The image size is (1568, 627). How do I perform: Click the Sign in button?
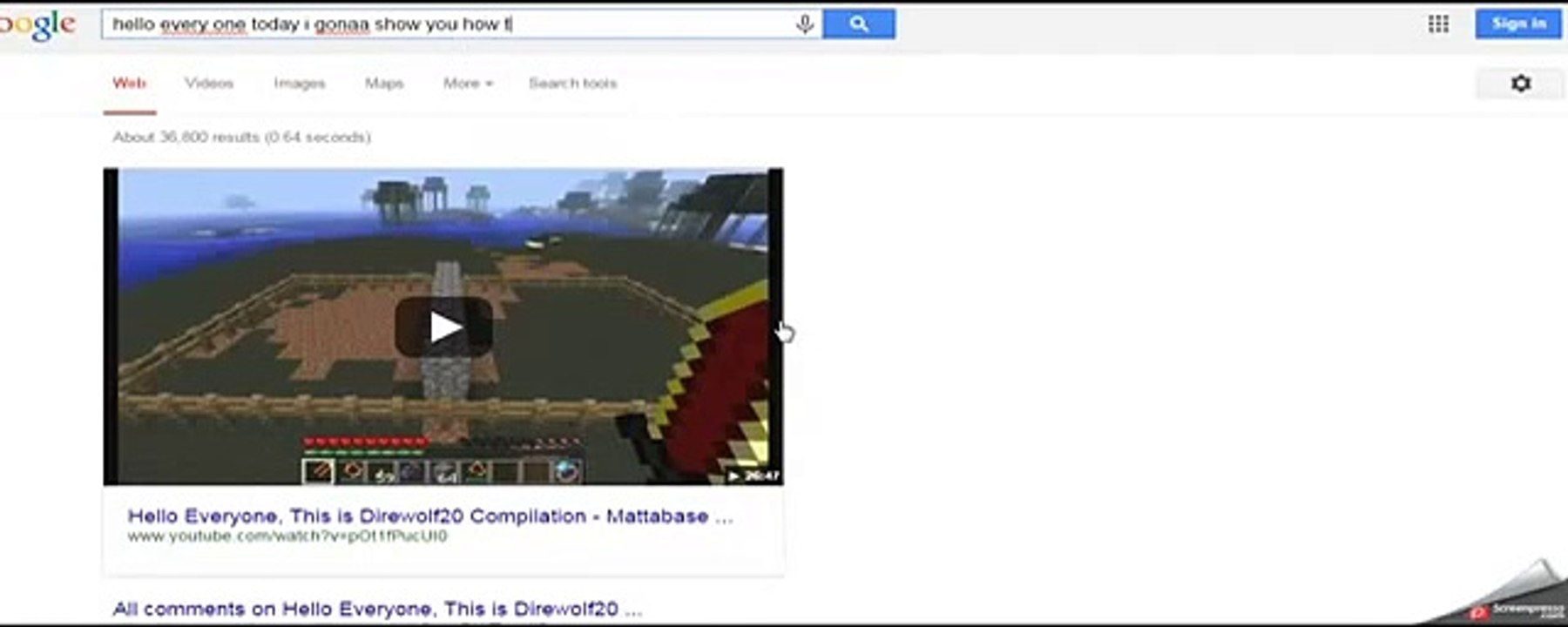point(1518,24)
